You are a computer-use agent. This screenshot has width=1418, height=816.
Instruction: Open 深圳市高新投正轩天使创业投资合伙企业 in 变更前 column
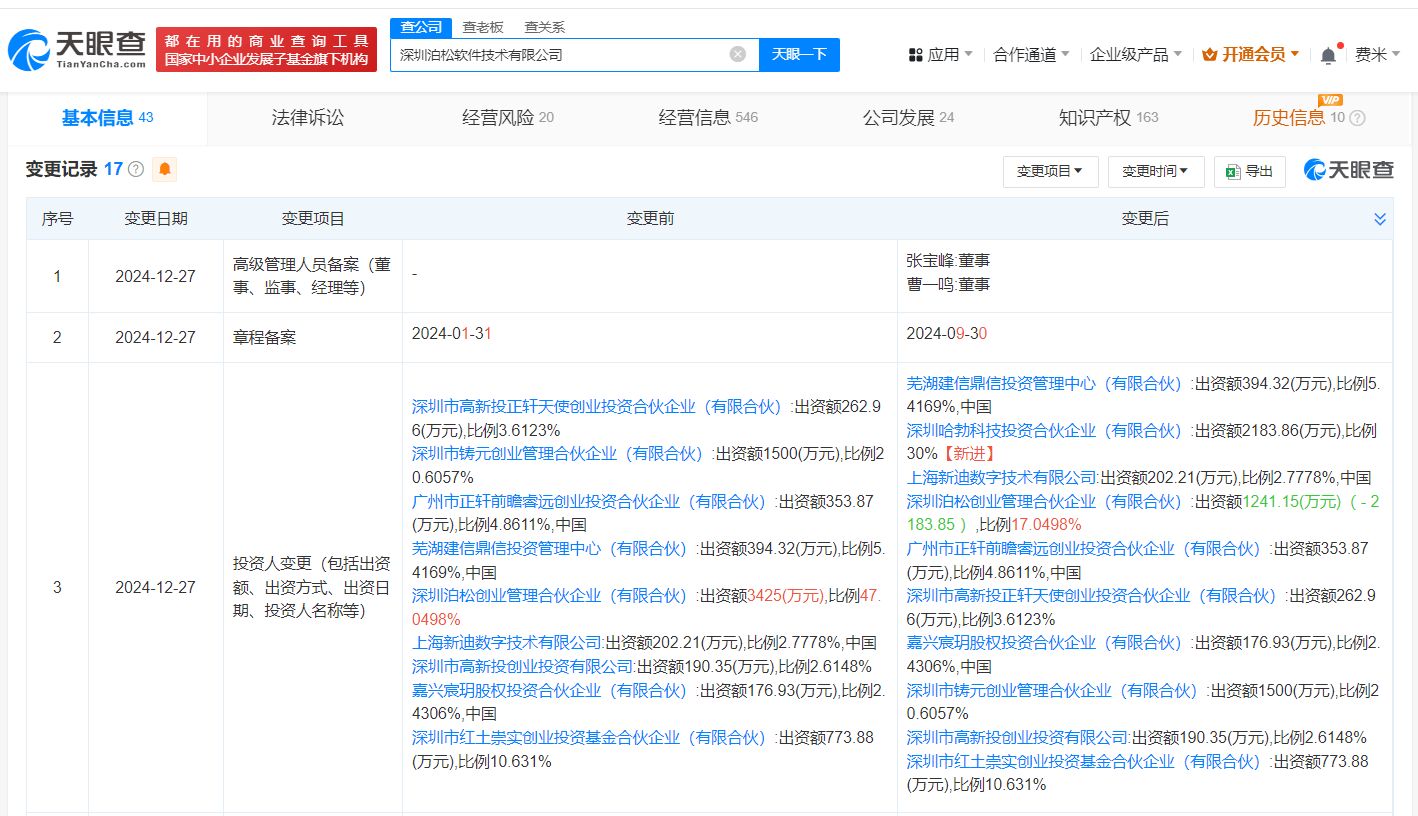(597, 407)
